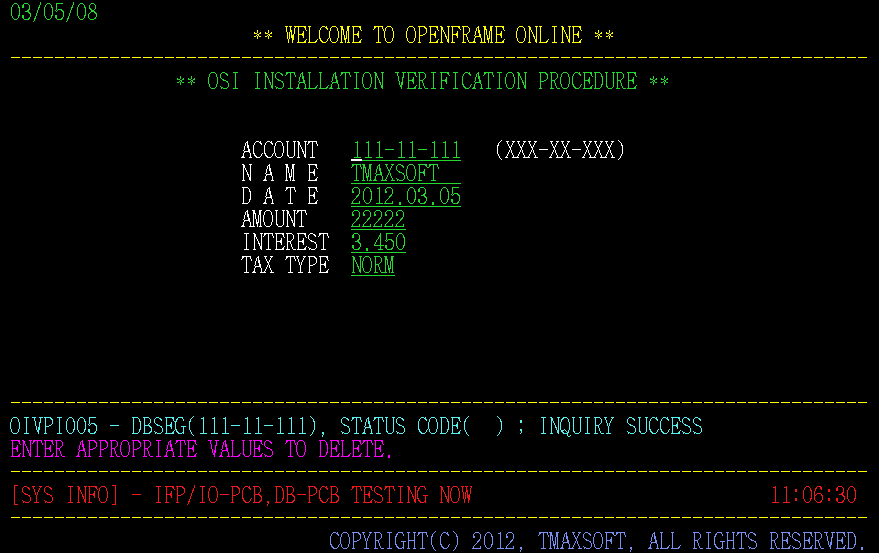Click the TAX TYPE field NORM
879x553 pixels.
point(373,266)
